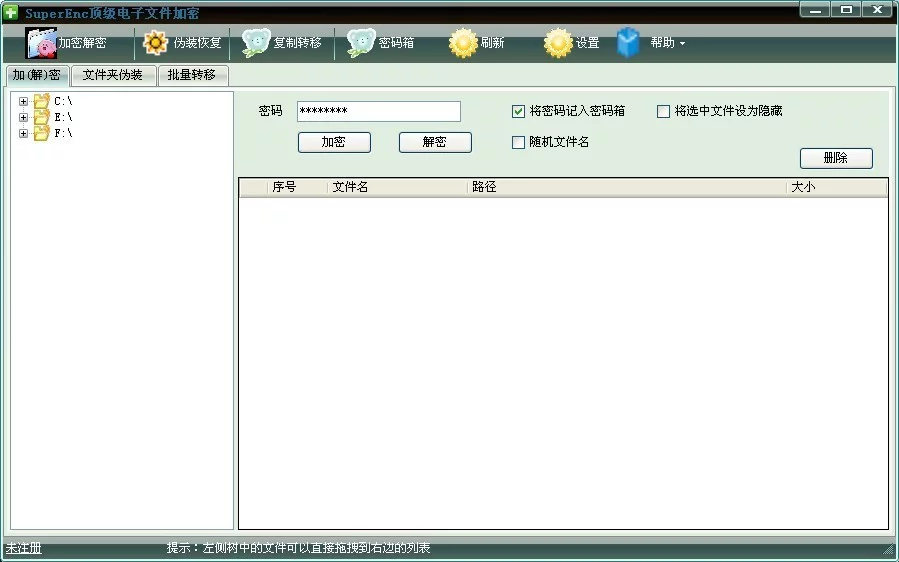
Task: Select the C:\ label in tree
Action: coord(63,102)
